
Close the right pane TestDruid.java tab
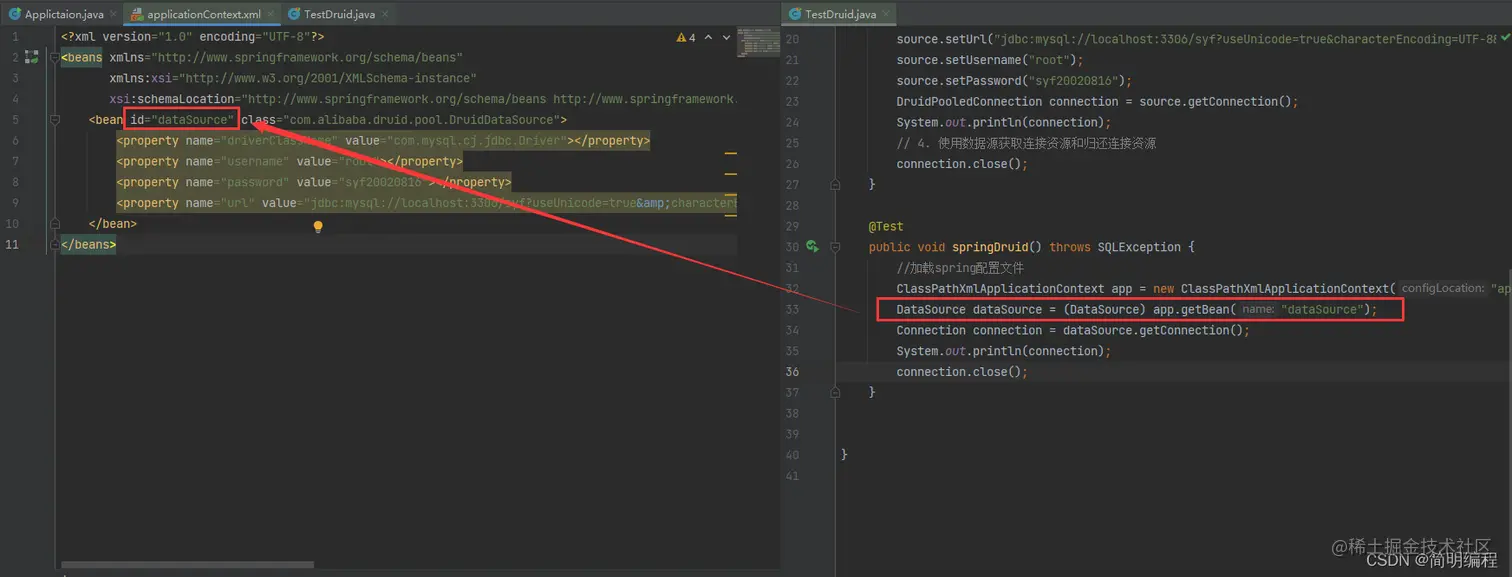click(885, 15)
